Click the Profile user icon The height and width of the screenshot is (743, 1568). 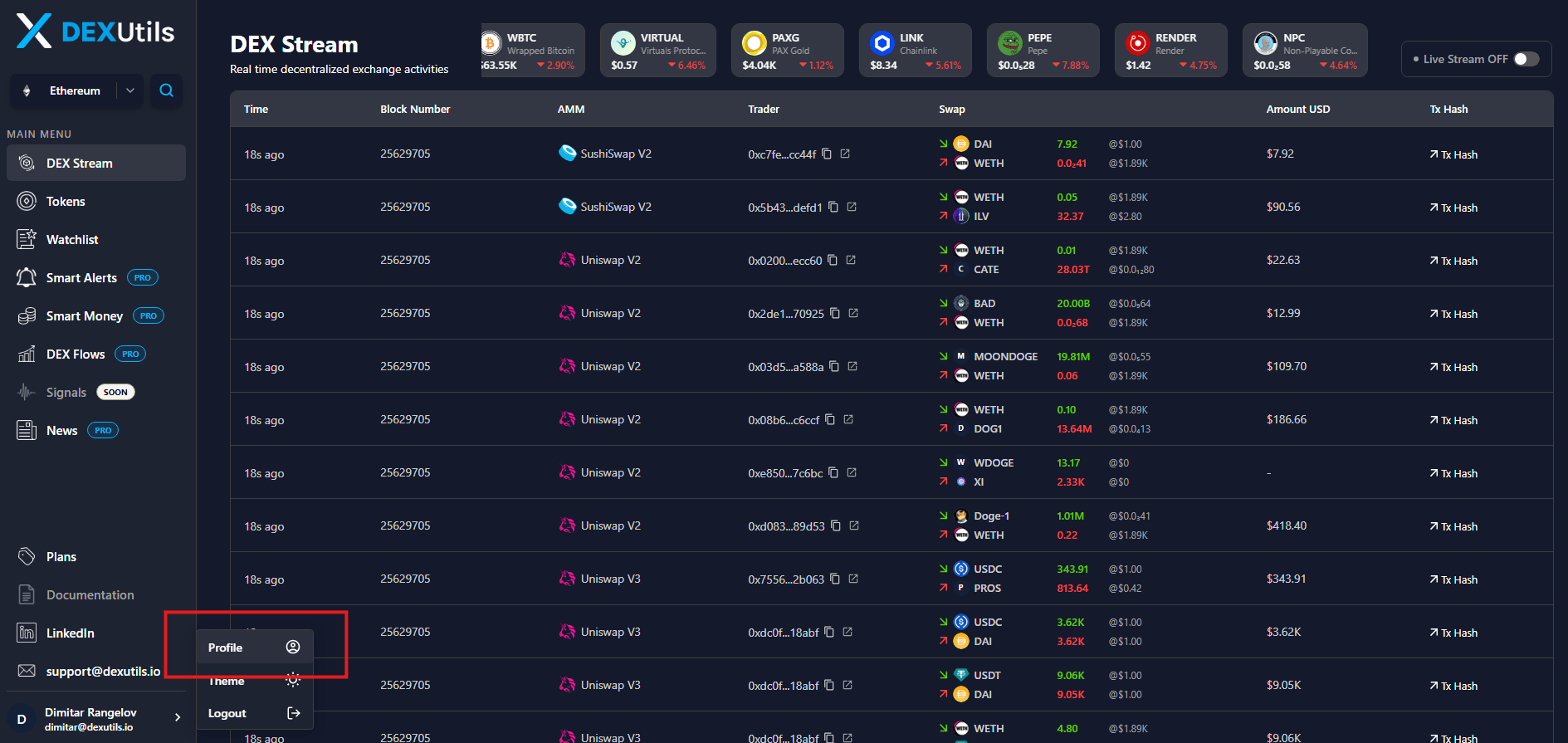point(293,647)
